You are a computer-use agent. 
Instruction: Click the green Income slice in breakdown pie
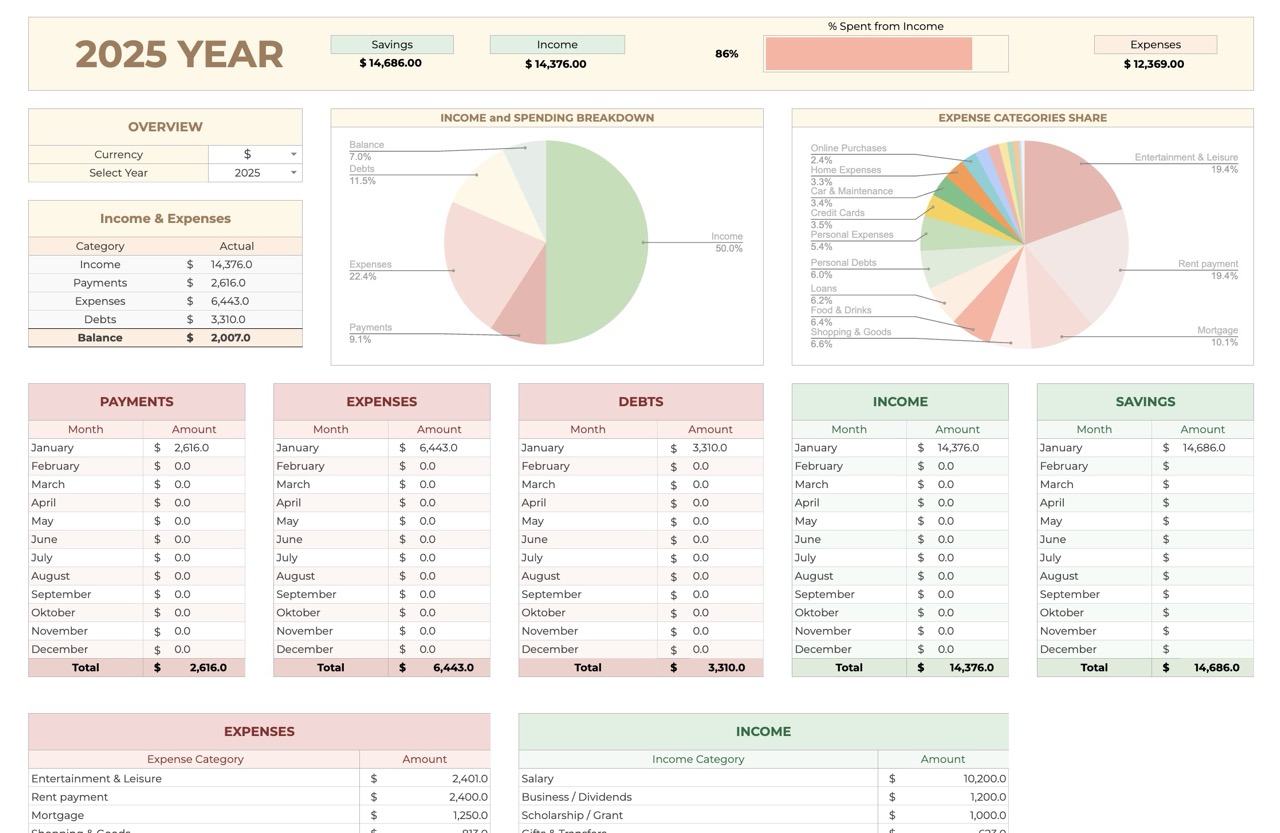pos(598,242)
